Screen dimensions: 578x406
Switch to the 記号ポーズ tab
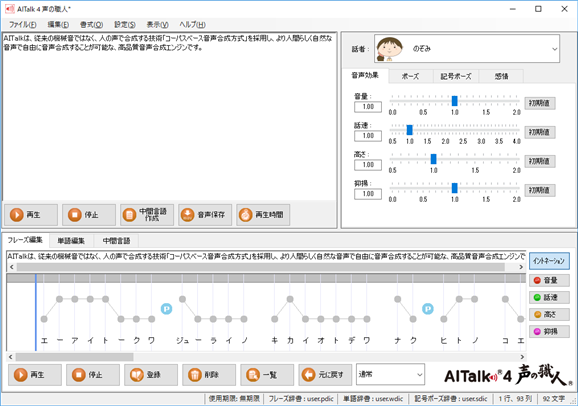coord(456,76)
